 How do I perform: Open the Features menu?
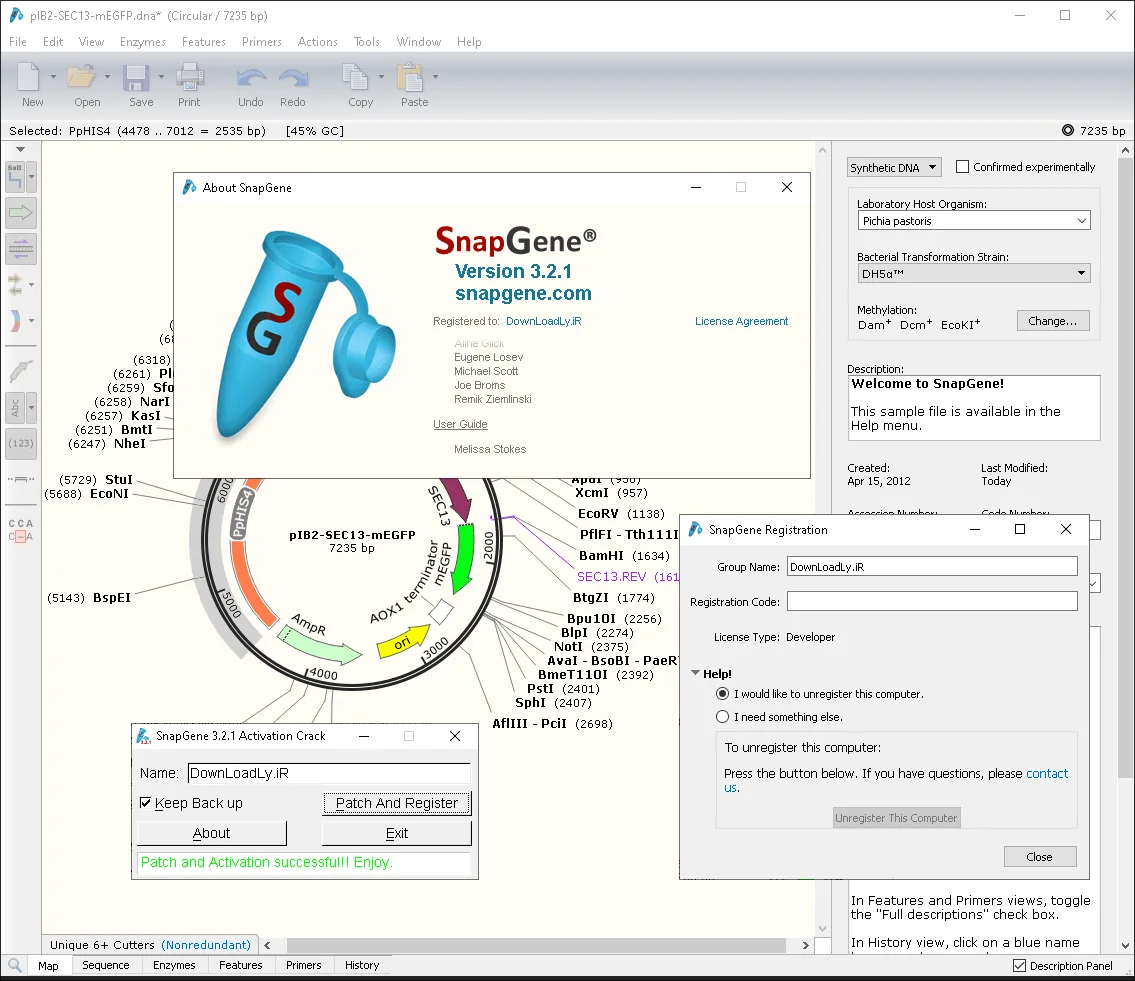(203, 42)
